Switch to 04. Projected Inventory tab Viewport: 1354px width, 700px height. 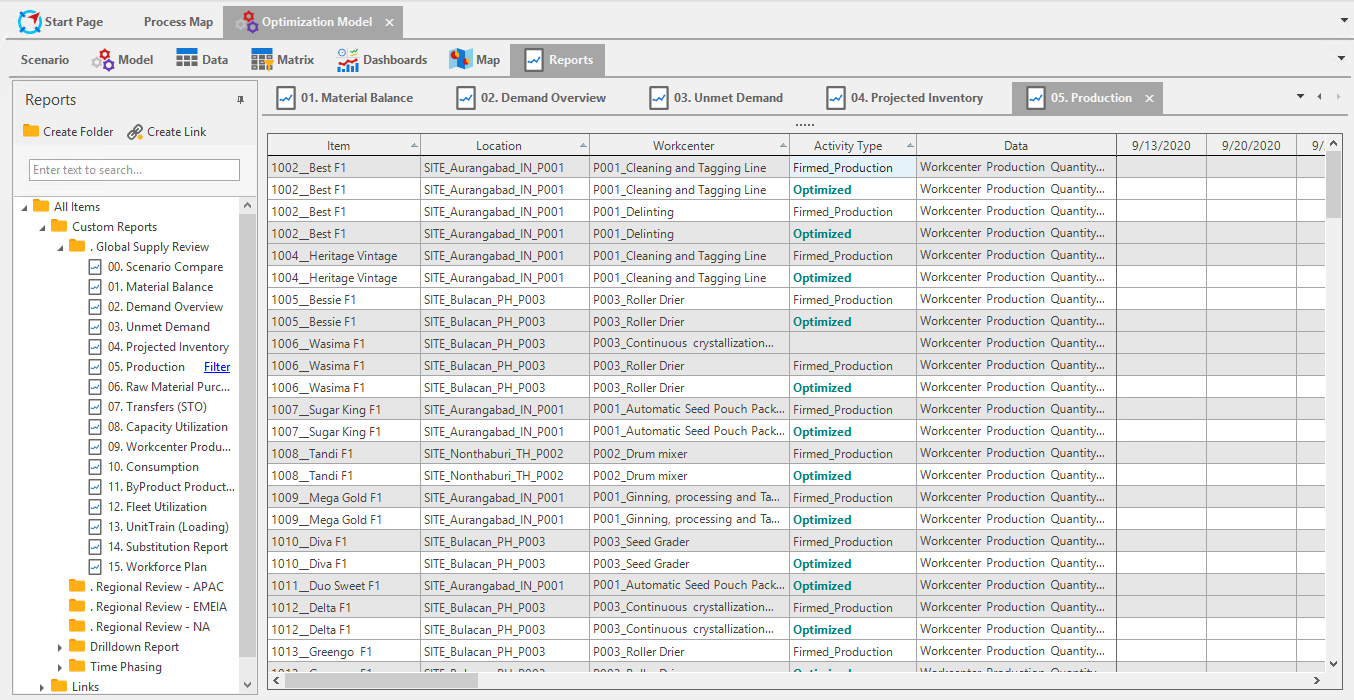coord(905,98)
